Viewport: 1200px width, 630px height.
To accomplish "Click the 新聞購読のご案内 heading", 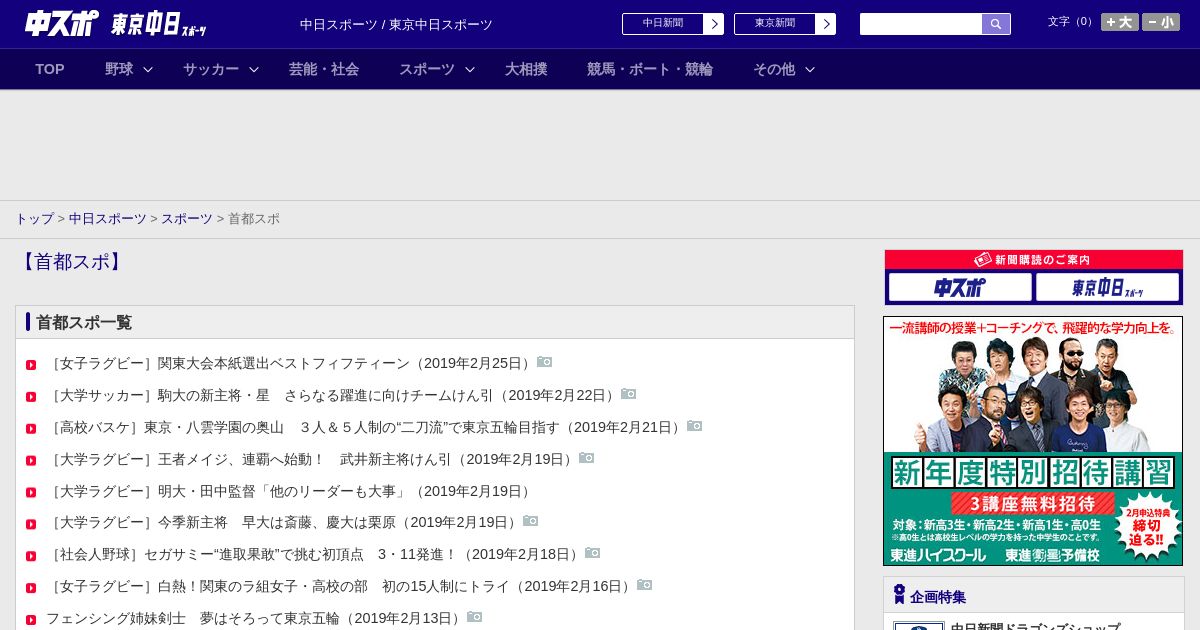I will [x=1034, y=260].
